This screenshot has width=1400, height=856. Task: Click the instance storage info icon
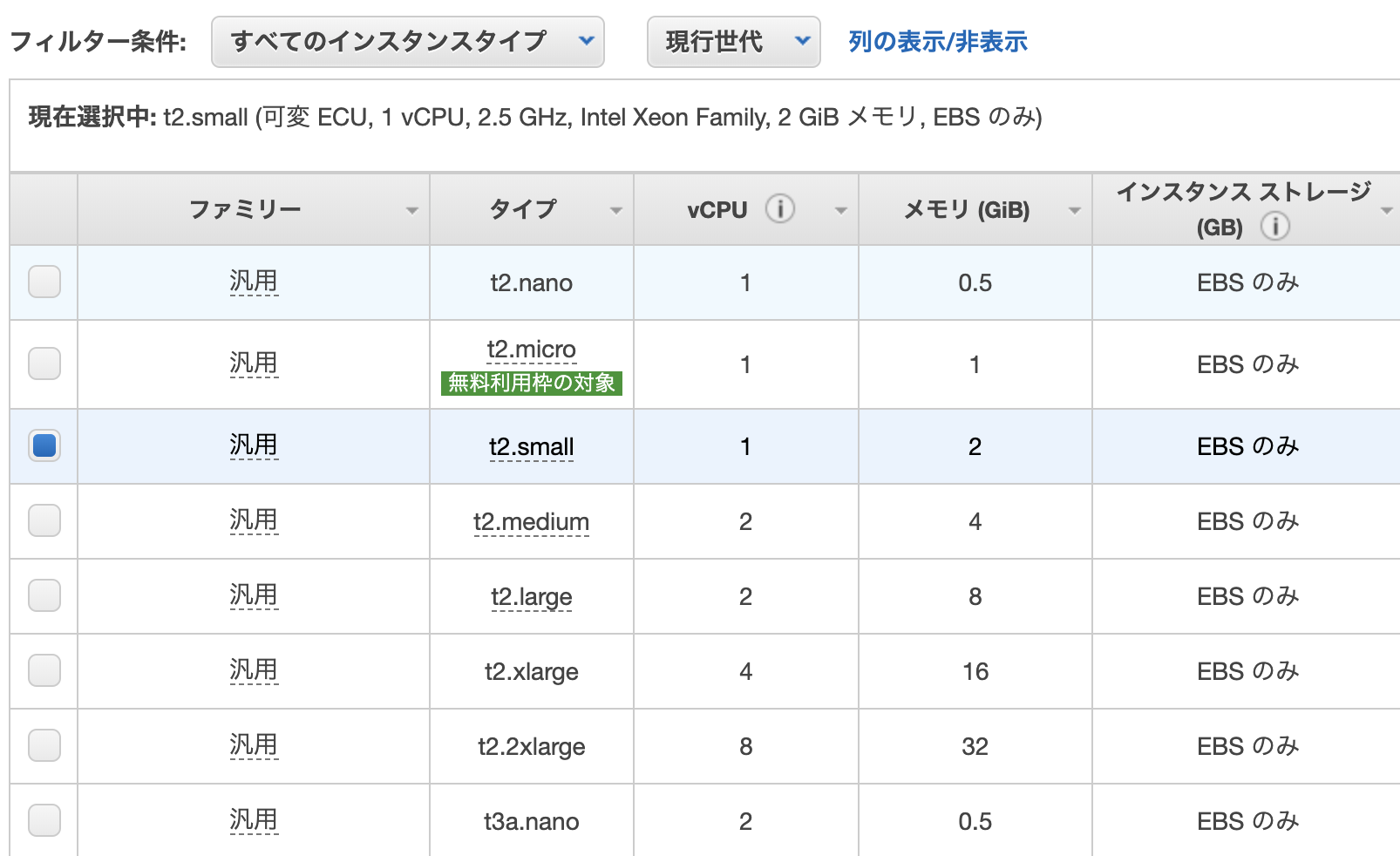point(1275,227)
